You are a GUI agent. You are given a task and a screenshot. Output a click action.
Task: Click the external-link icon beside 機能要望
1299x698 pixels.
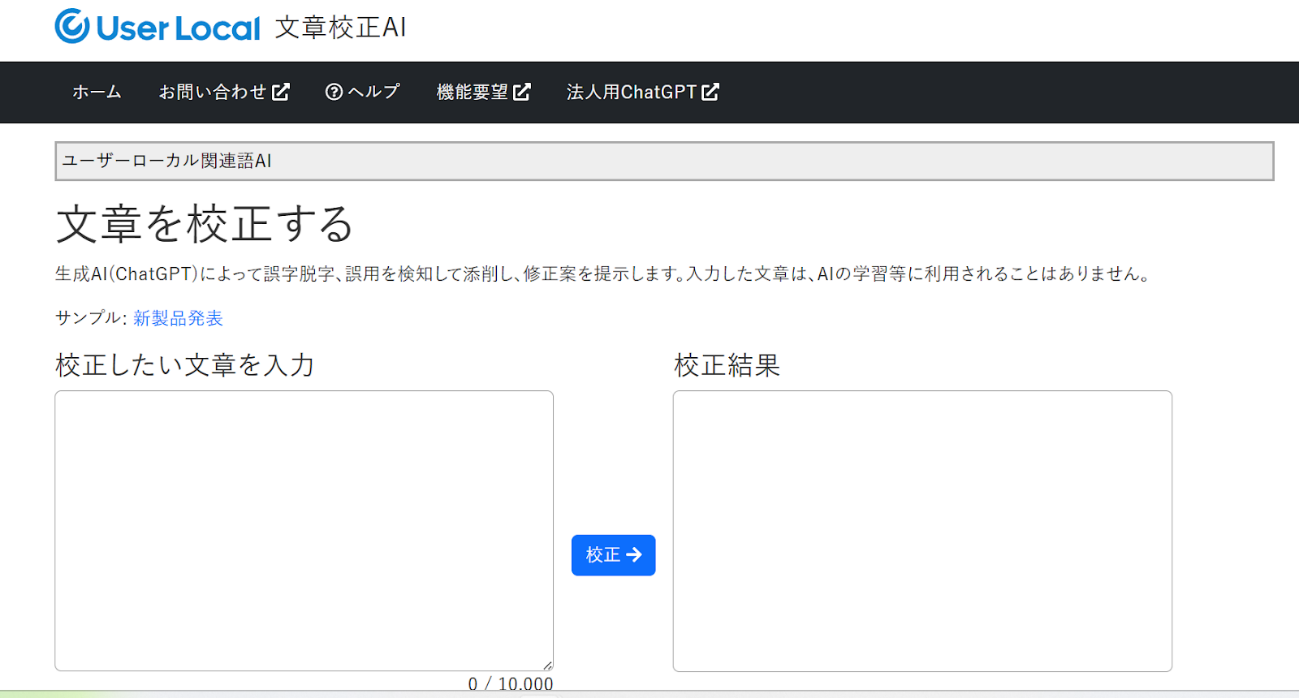coord(522,92)
